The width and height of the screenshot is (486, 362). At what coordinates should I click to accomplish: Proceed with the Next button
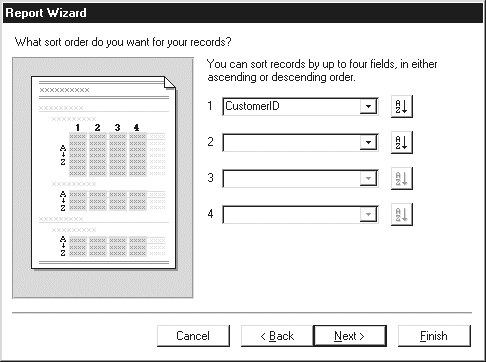[x=350, y=336]
